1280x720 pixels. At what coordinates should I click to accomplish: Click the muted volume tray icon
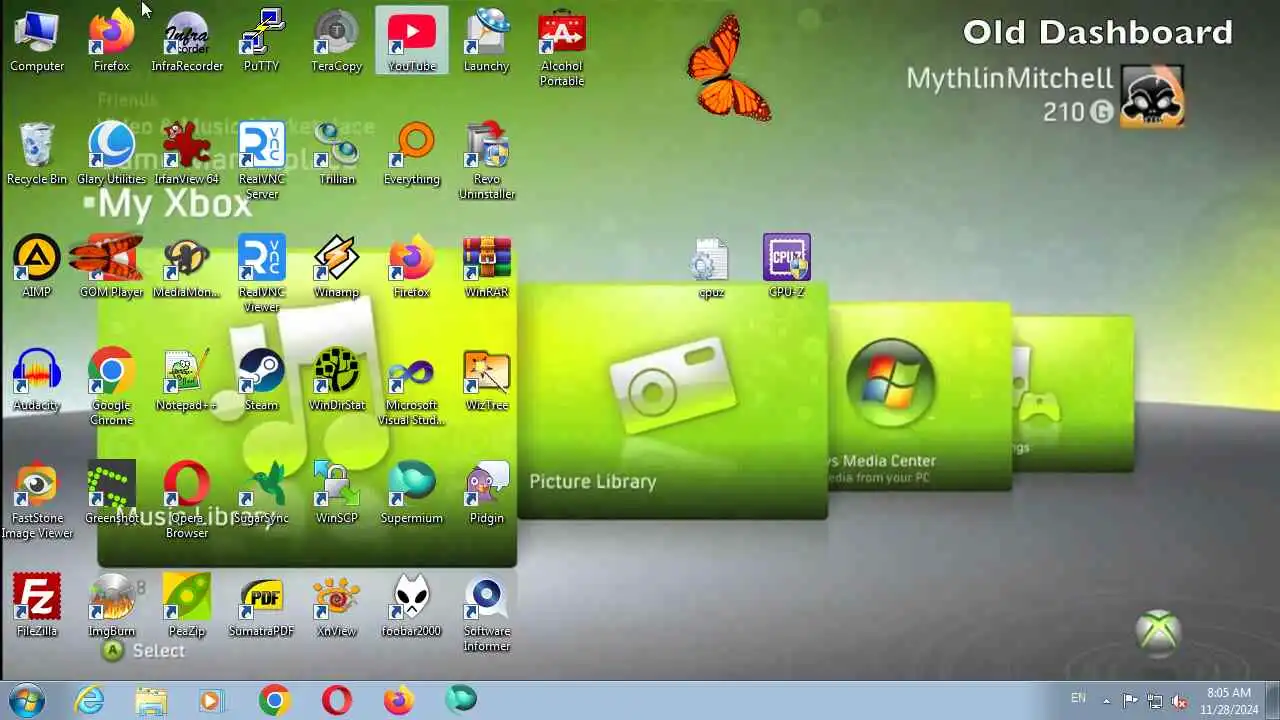1180,701
